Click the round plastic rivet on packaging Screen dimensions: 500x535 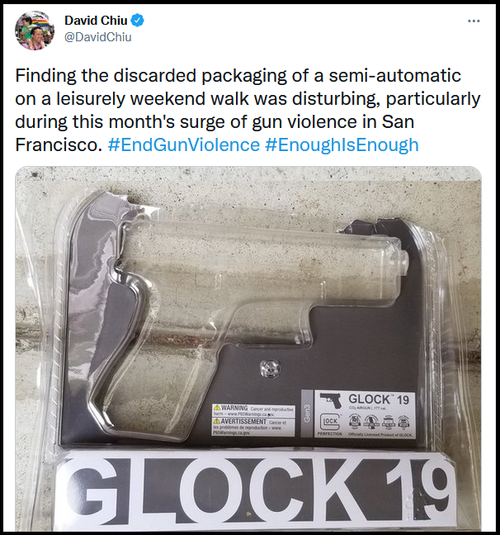click(x=270, y=369)
